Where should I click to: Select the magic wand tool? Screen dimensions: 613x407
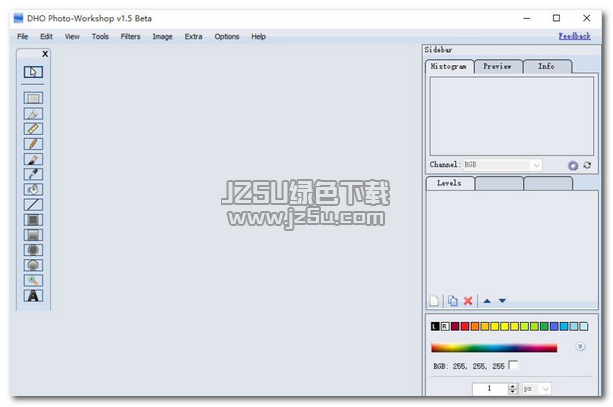pos(33,114)
